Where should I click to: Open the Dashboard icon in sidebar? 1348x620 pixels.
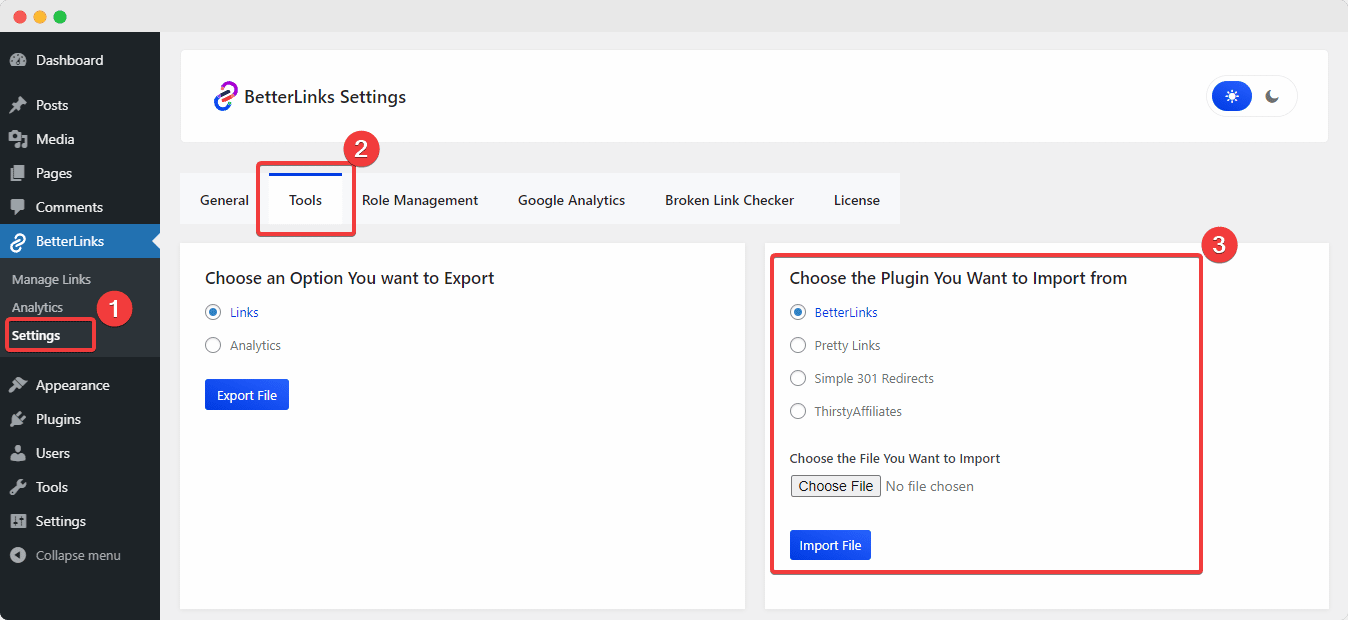[x=17, y=60]
